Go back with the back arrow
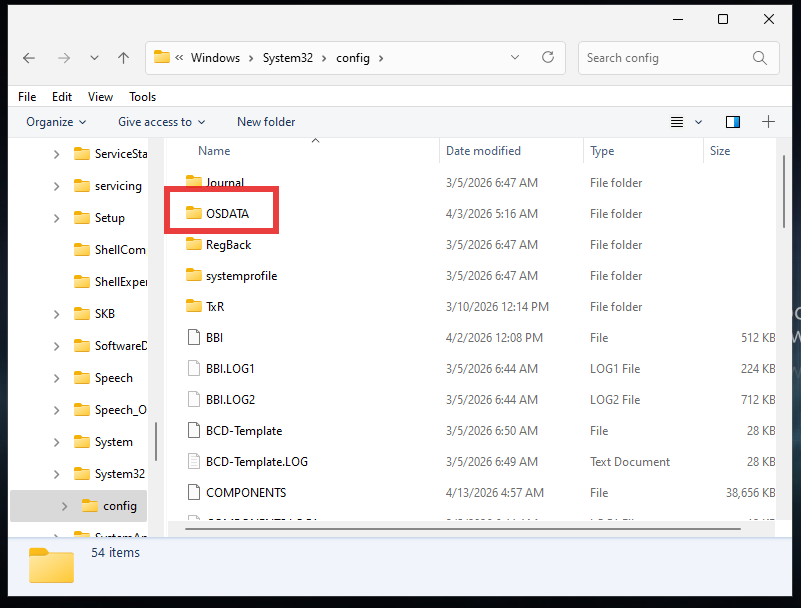801x608 pixels. click(x=29, y=58)
